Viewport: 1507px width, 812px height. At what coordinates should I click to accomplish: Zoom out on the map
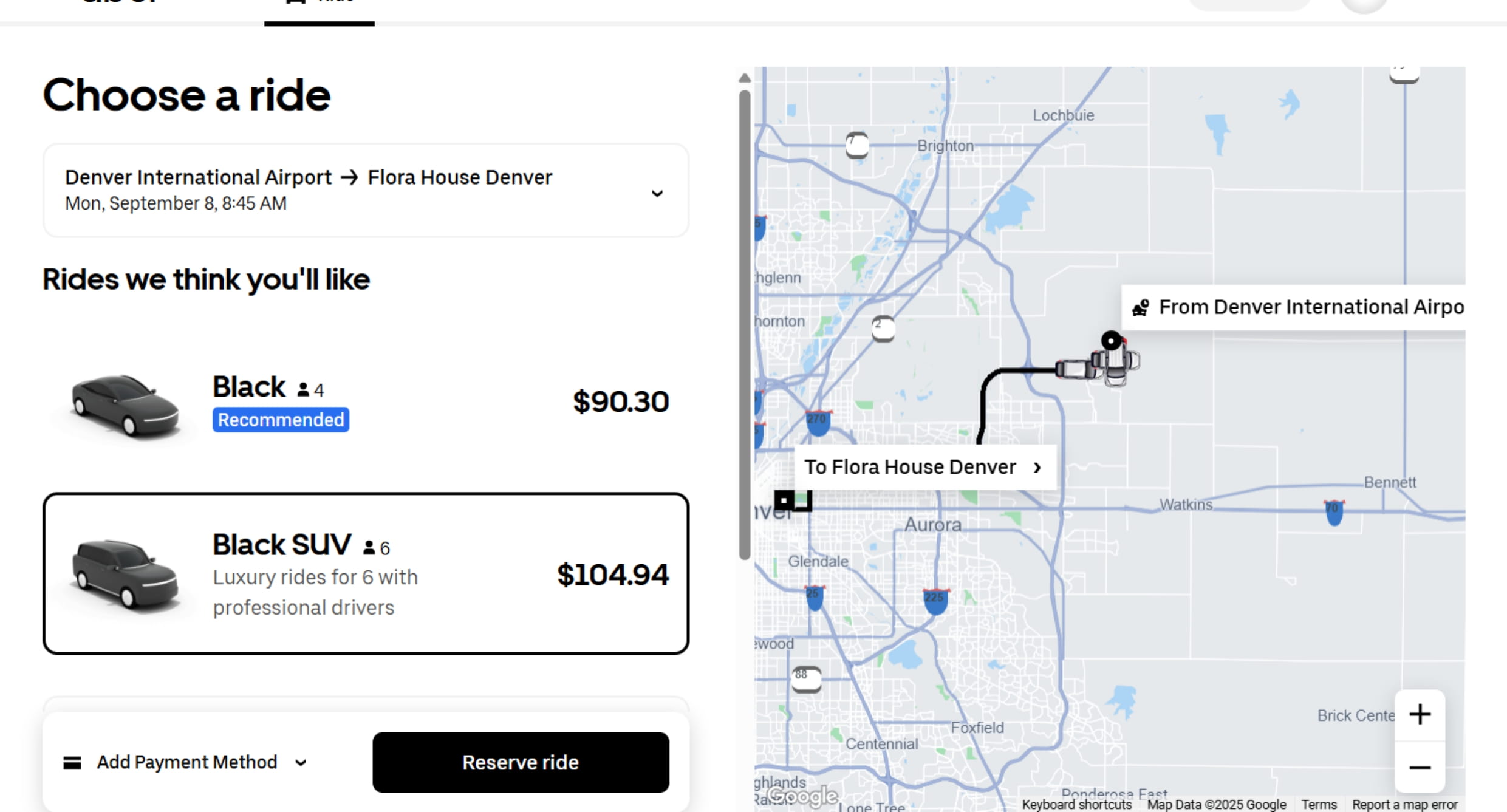point(1420,768)
